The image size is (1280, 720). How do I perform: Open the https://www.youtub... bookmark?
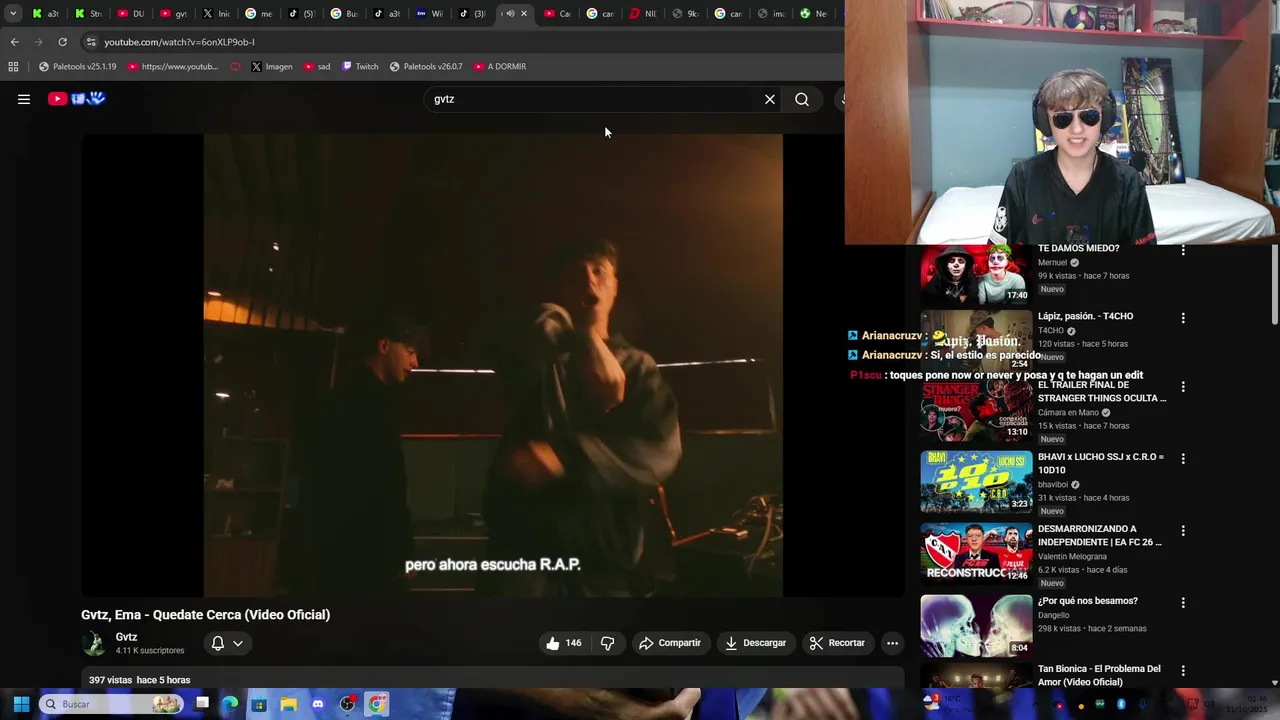172,67
